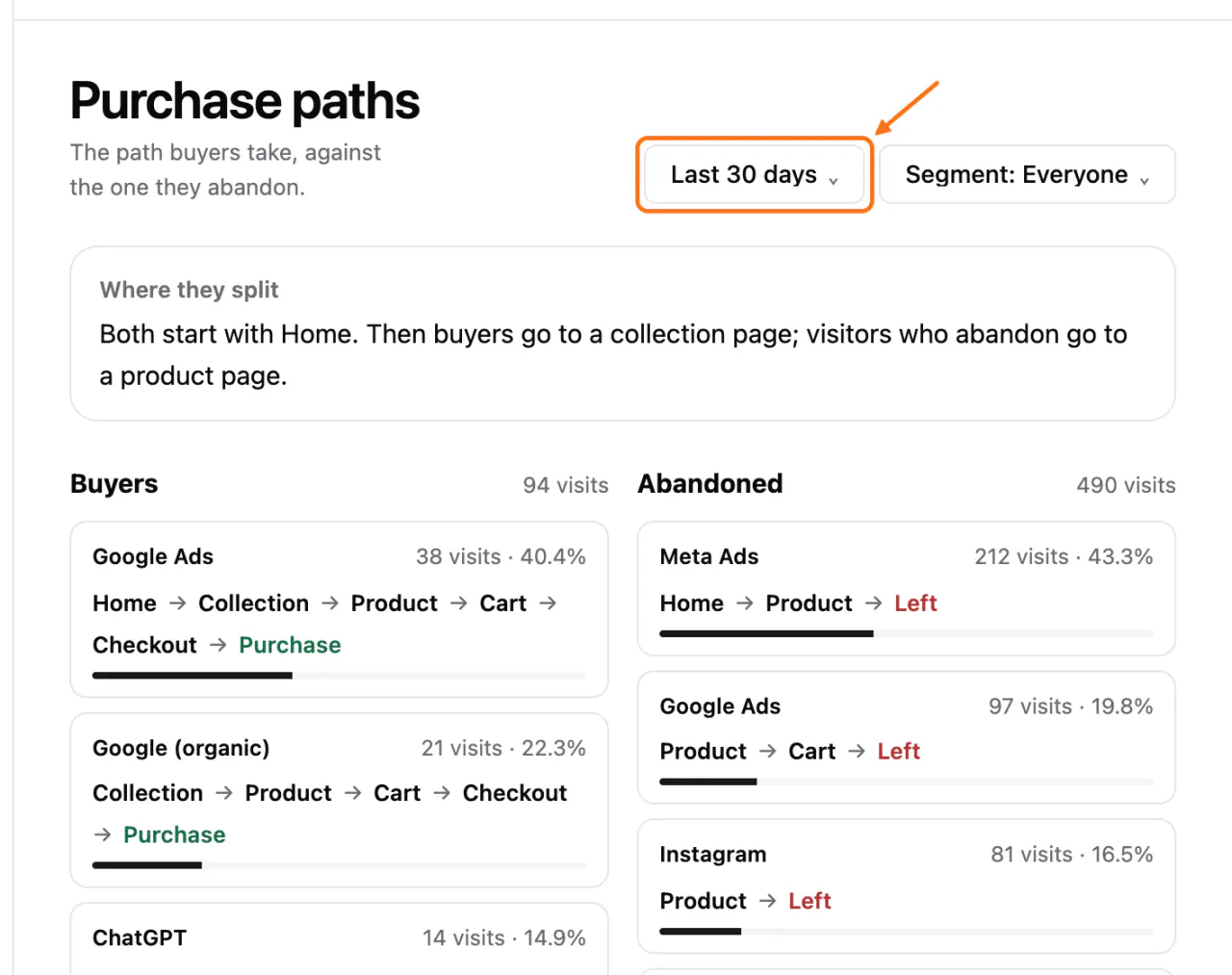The image size is (1232, 975).
Task: Click the "14 visits · 14.9%" value
Action: click(504, 937)
